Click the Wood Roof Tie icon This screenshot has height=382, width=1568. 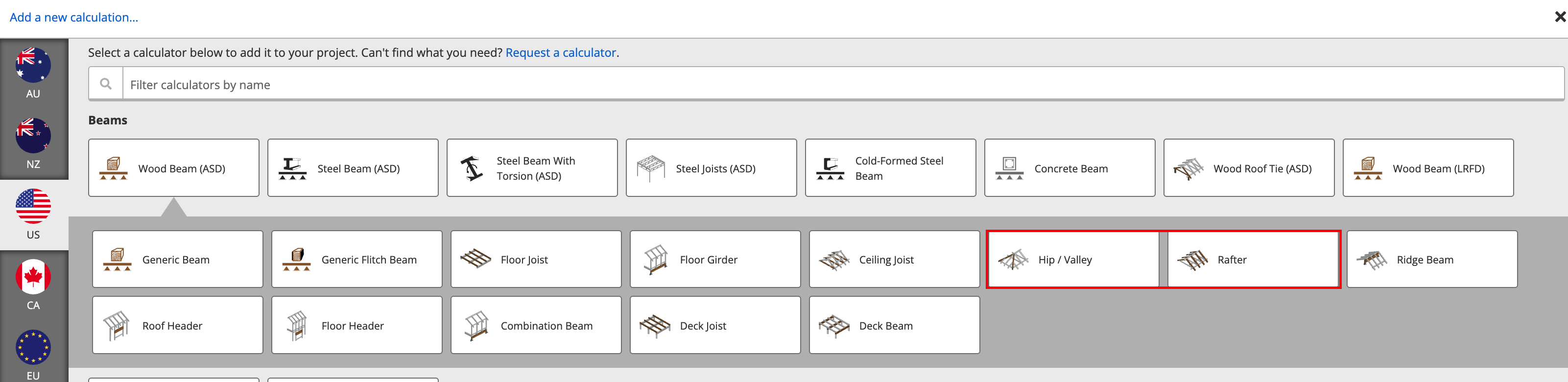click(1189, 168)
